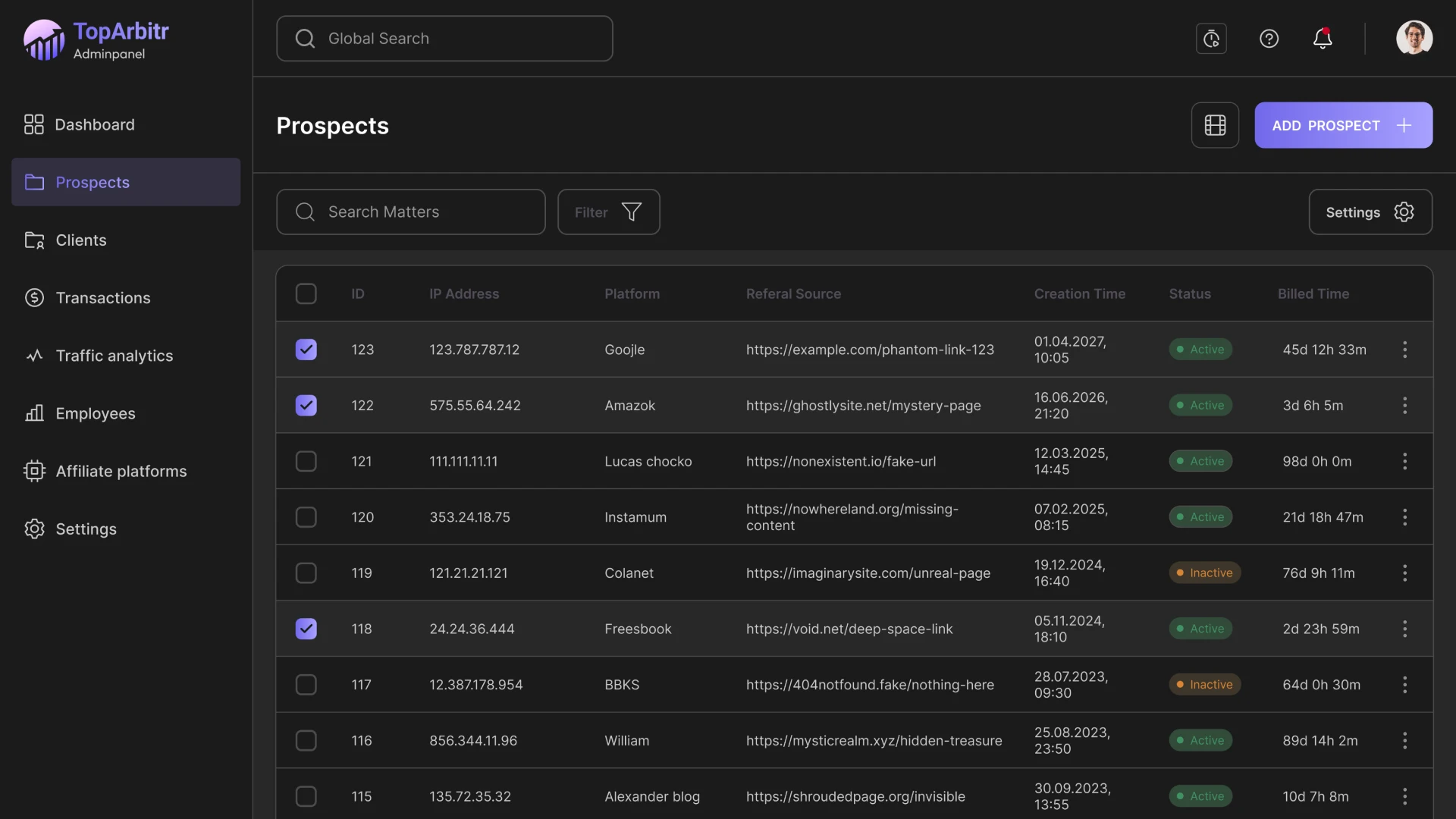Open notifications bell icon
This screenshot has width=1456, height=819.
[1323, 39]
